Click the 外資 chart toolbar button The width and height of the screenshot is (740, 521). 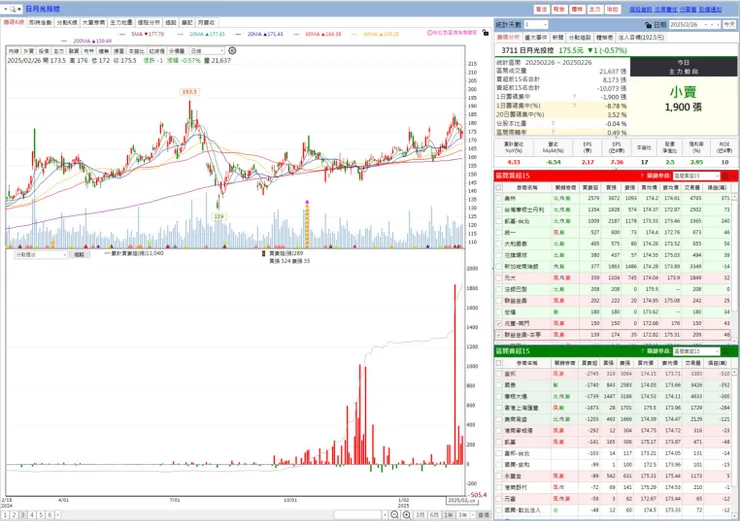(x=28, y=50)
